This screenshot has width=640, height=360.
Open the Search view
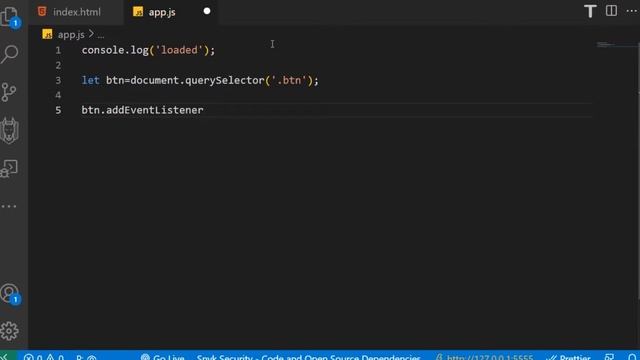[x=10, y=54]
